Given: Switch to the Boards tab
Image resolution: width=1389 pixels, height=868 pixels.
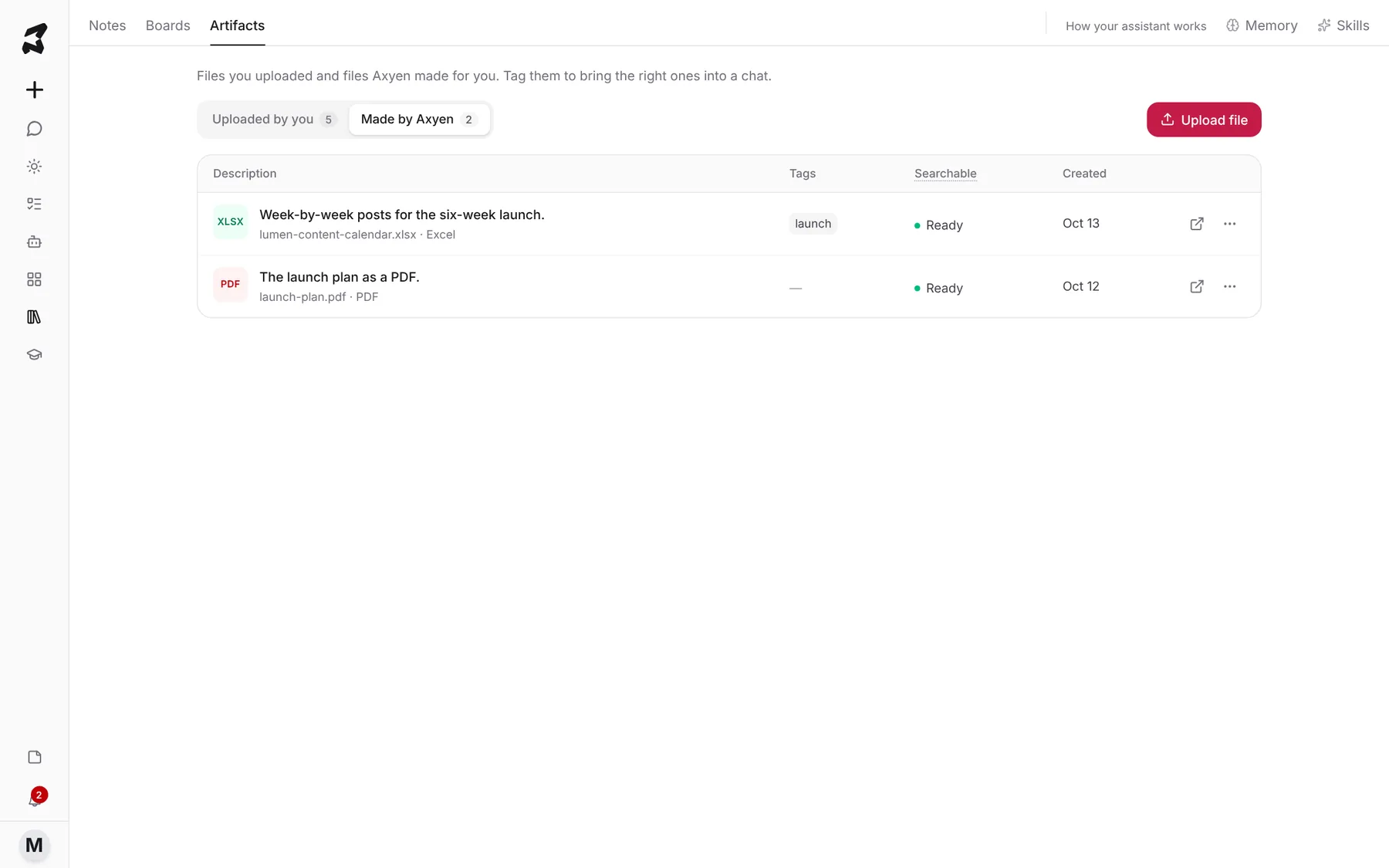Looking at the screenshot, I should [167, 25].
